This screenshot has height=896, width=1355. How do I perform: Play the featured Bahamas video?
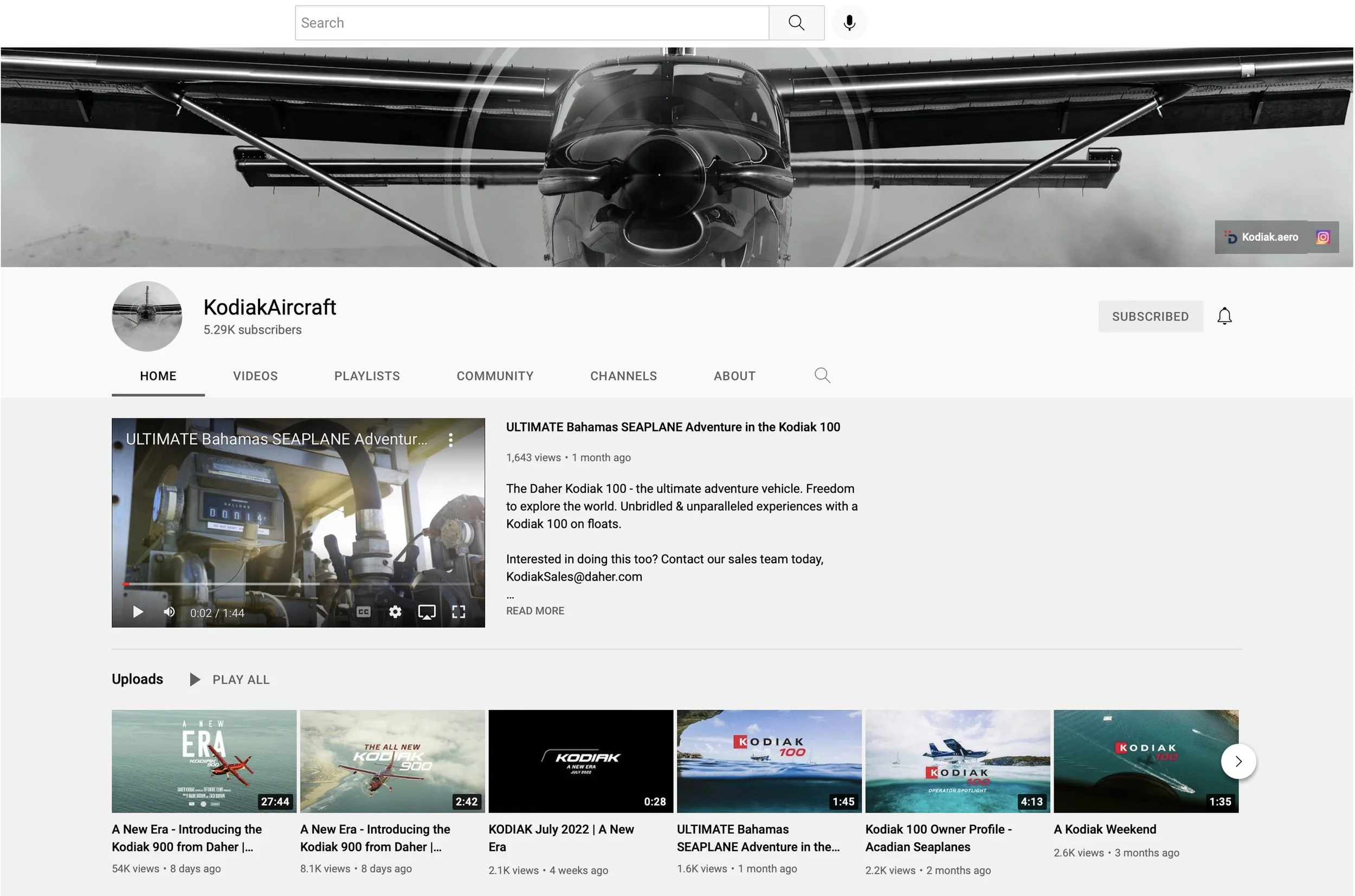[138, 613]
